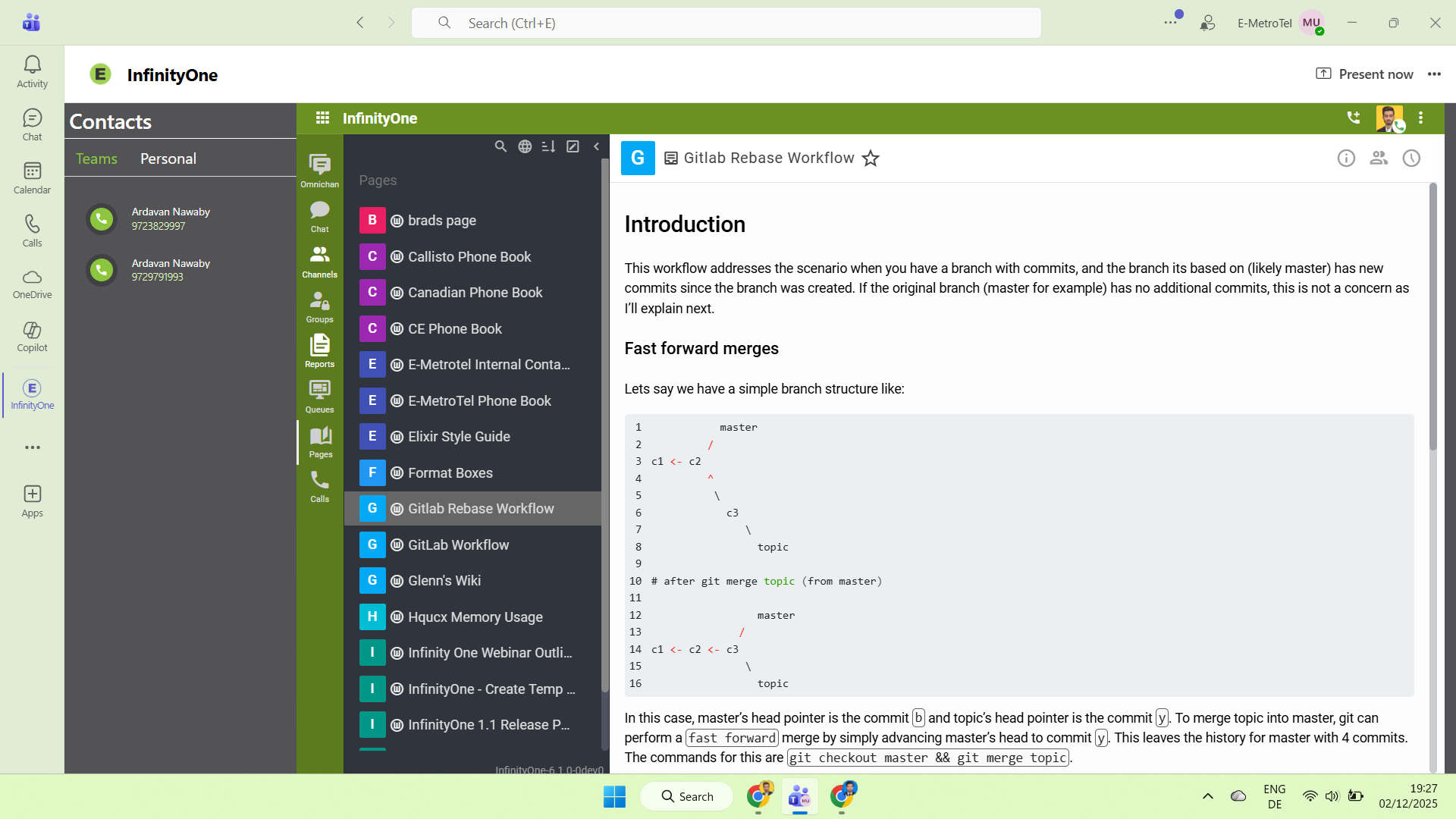Open Chat in the InfinityOne green sidebar

tap(320, 217)
